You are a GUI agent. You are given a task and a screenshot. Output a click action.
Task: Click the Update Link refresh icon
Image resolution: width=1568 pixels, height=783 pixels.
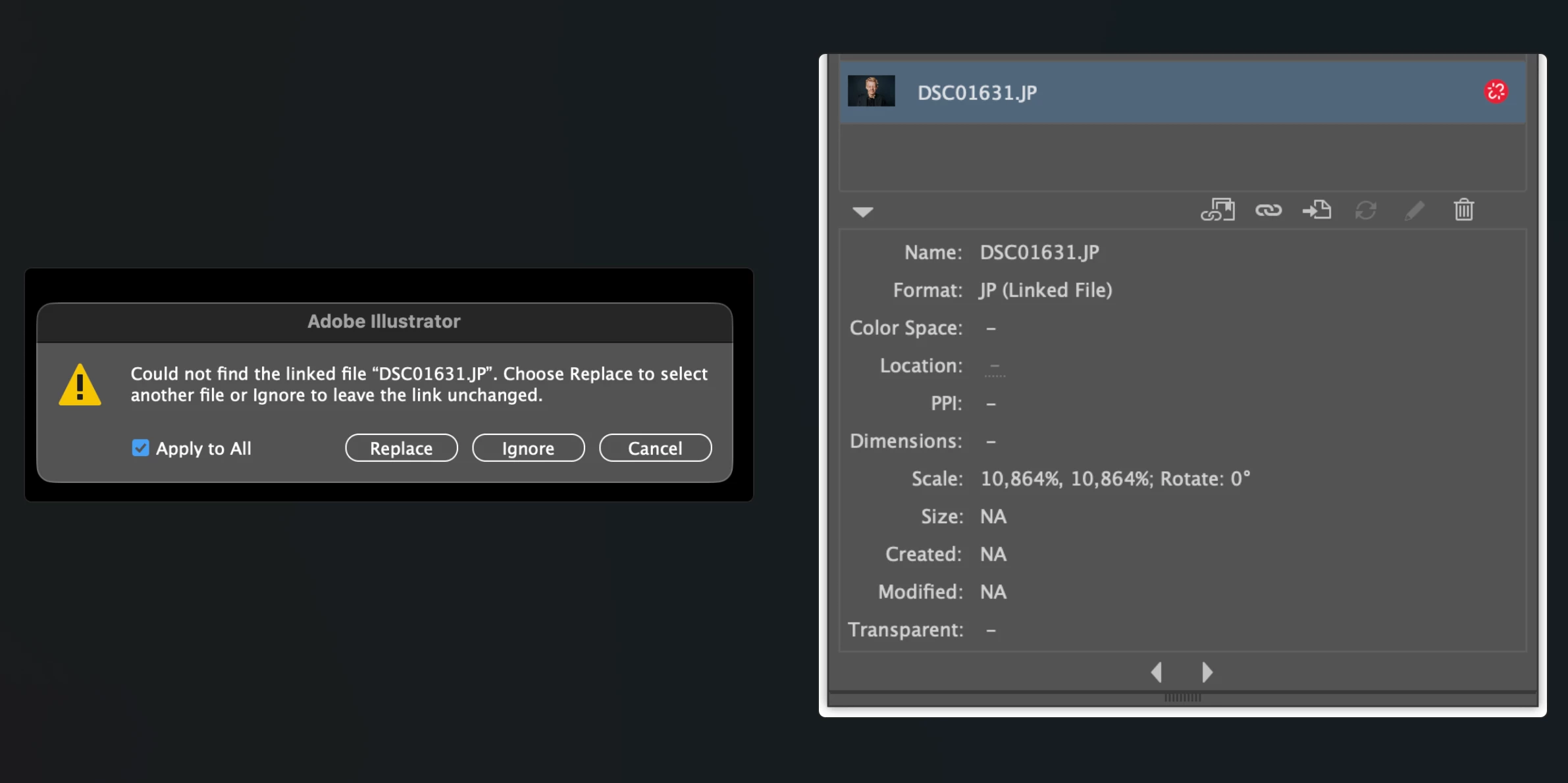click(1366, 210)
